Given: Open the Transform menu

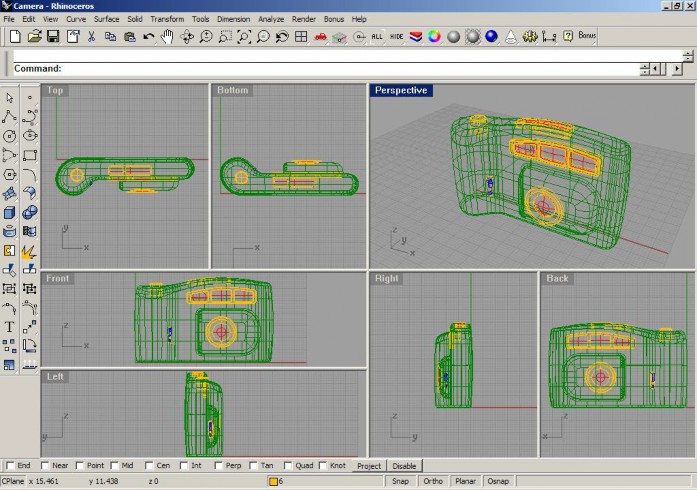Looking at the screenshot, I should pos(167,19).
